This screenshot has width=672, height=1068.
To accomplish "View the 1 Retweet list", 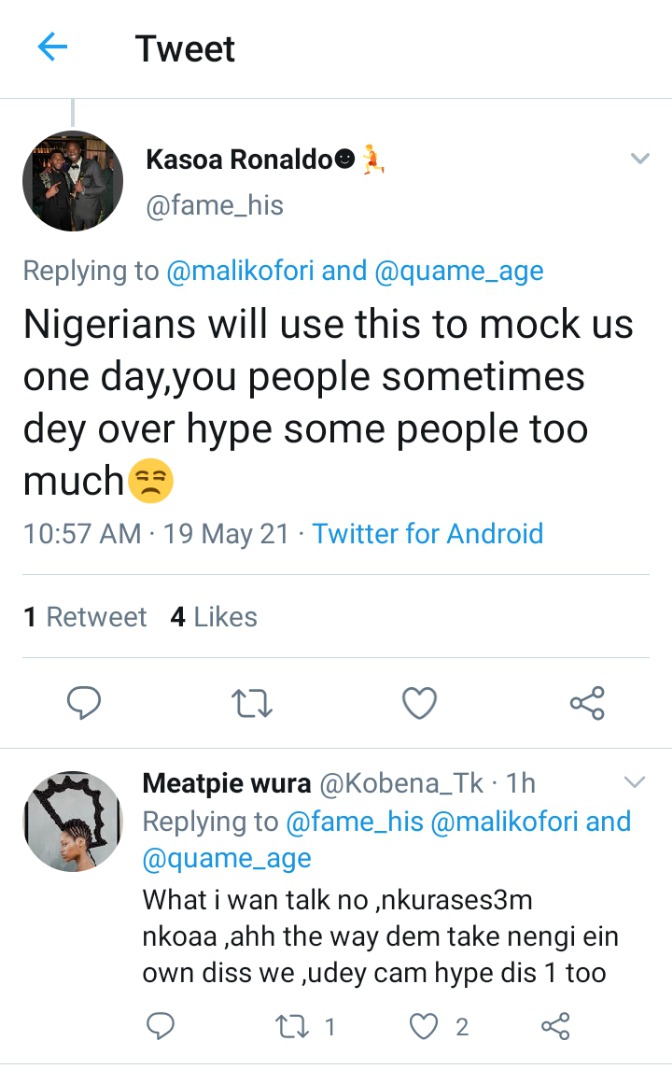I will tap(85, 616).
